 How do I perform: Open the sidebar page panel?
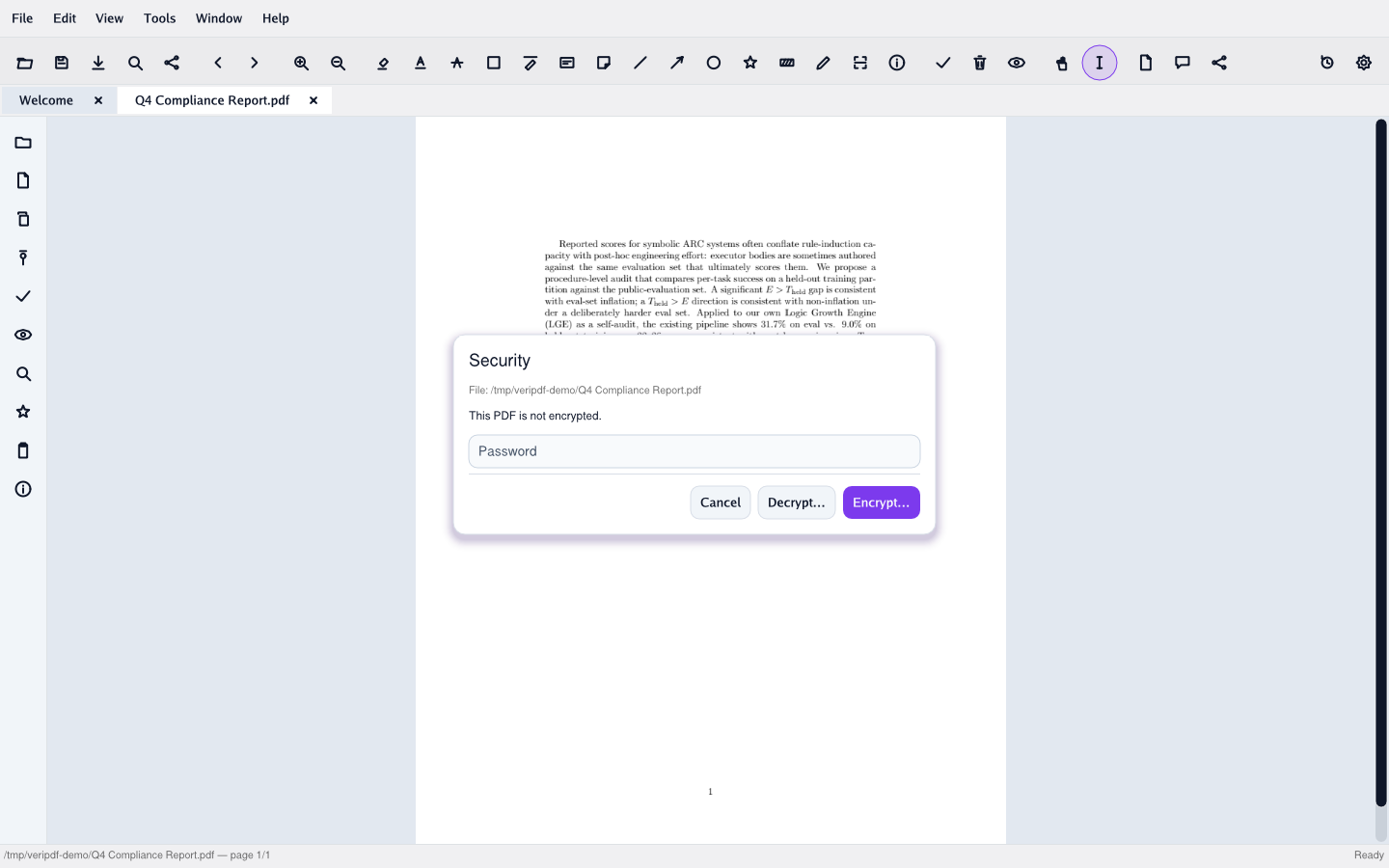click(x=23, y=180)
